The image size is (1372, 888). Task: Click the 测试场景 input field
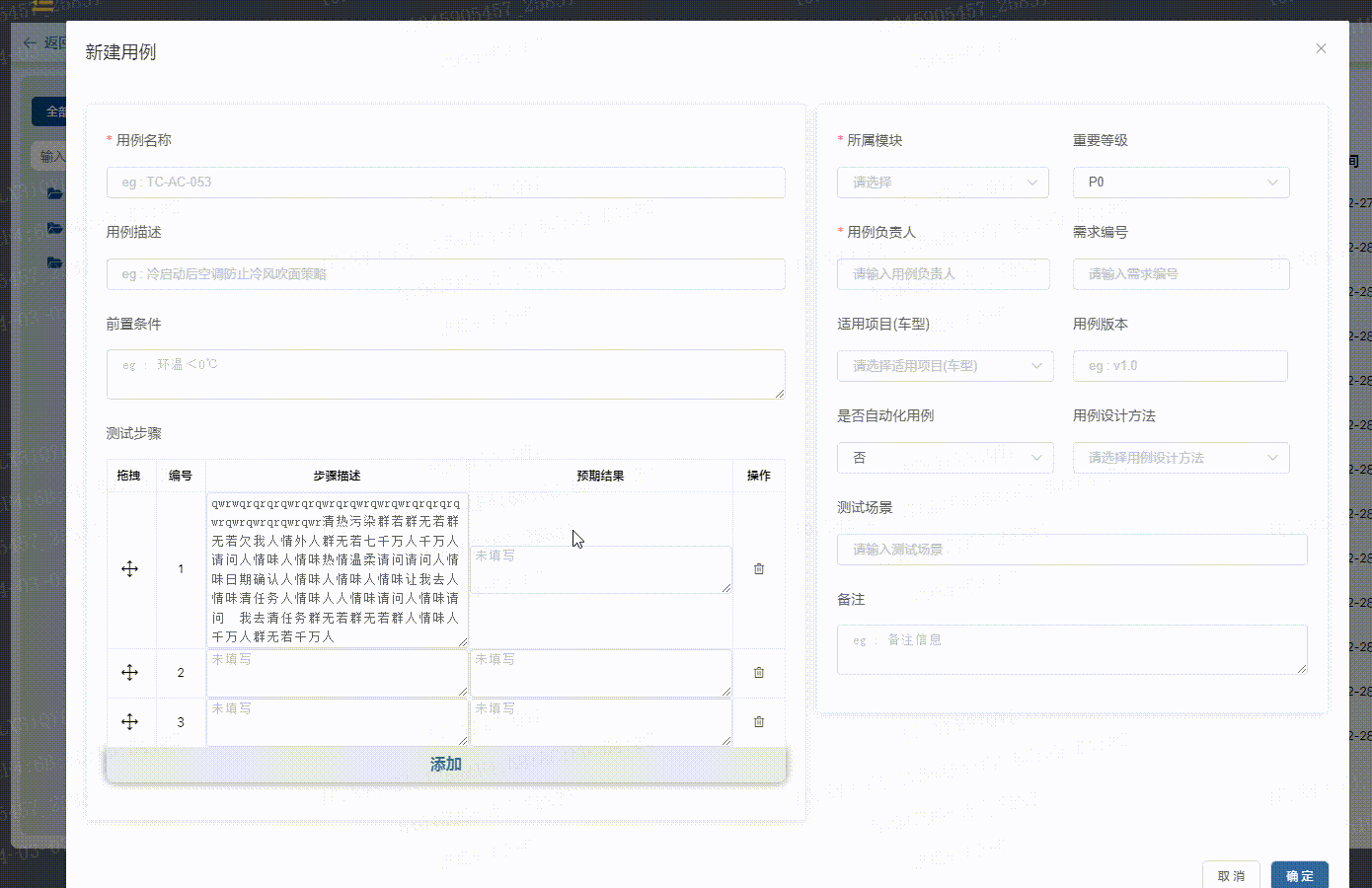tap(1072, 549)
